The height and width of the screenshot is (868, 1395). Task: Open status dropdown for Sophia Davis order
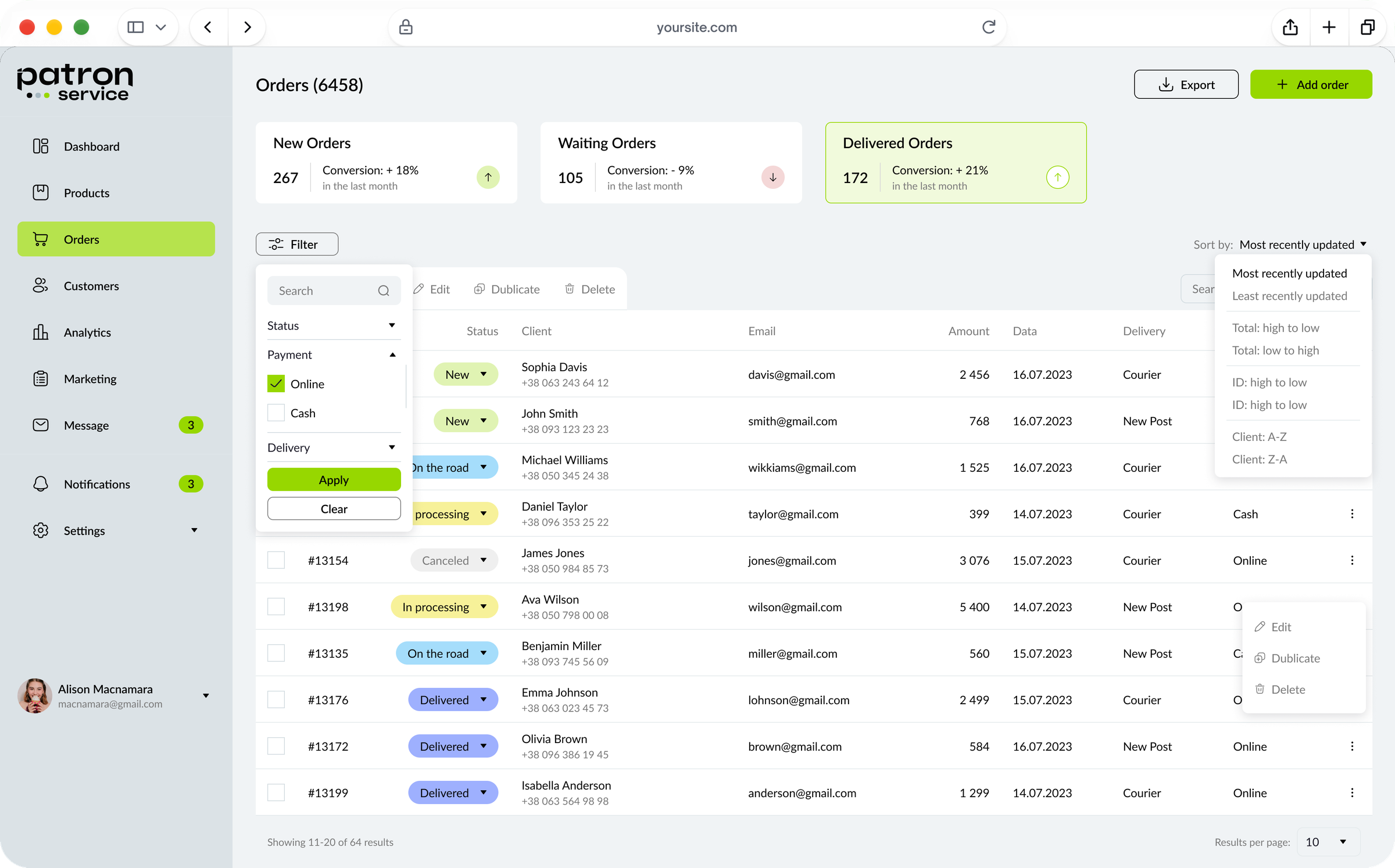pyautogui.click(x=466, y=374)
